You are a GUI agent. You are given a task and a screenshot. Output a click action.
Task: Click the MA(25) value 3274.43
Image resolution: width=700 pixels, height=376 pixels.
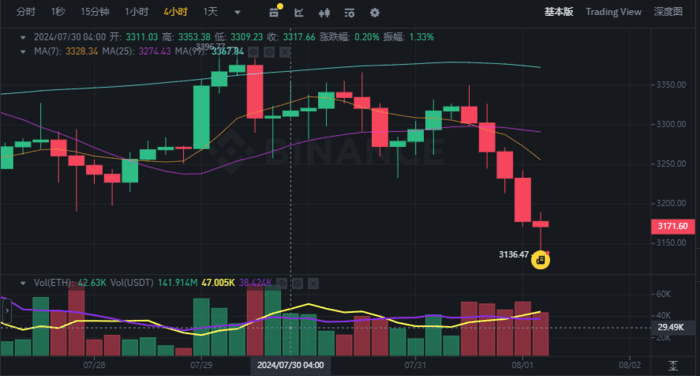point(154,51)
